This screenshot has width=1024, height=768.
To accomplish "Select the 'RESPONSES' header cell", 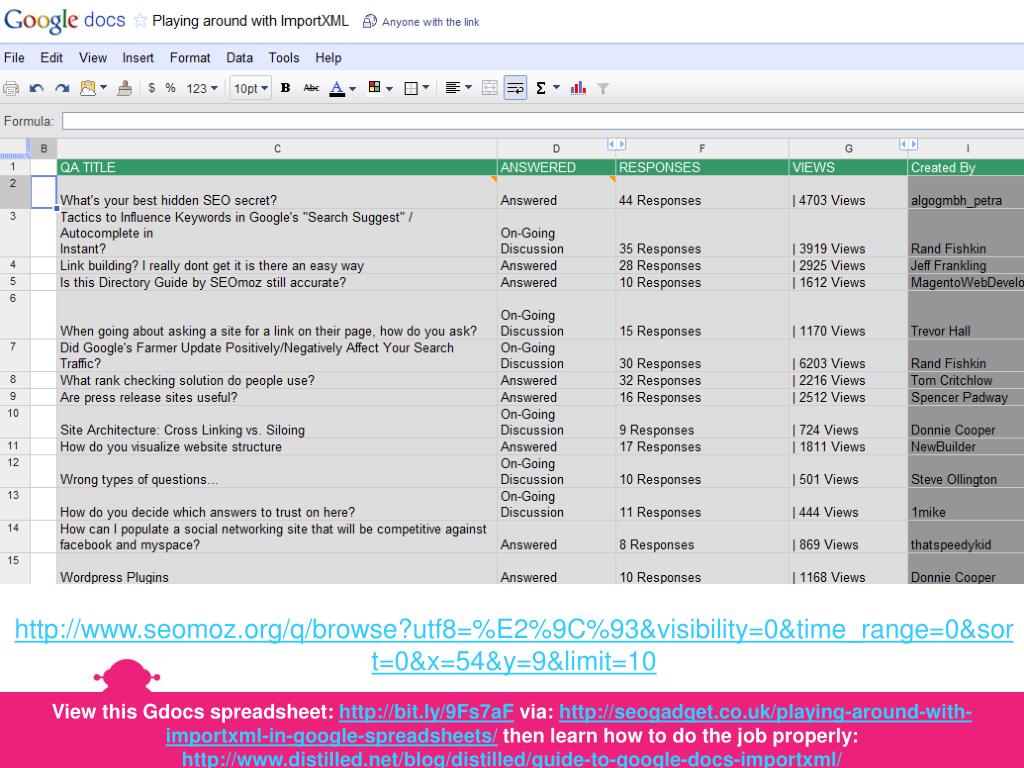I will tap(702, 167).
